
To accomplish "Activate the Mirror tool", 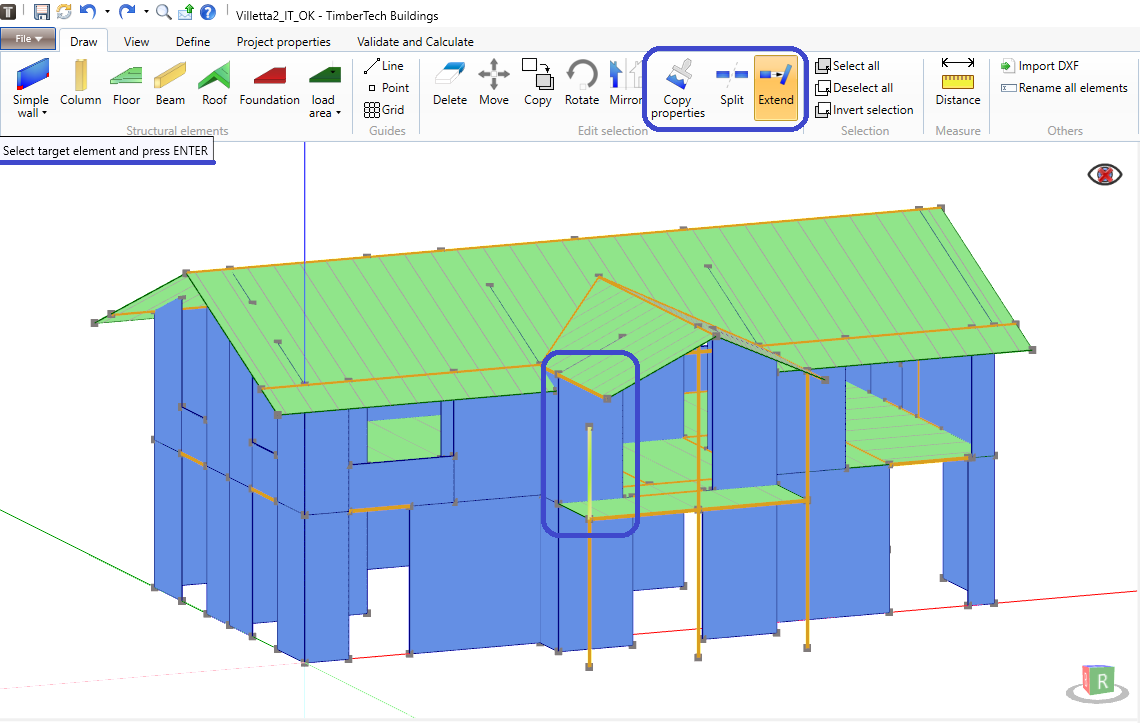I will click(x=626, y=84).
